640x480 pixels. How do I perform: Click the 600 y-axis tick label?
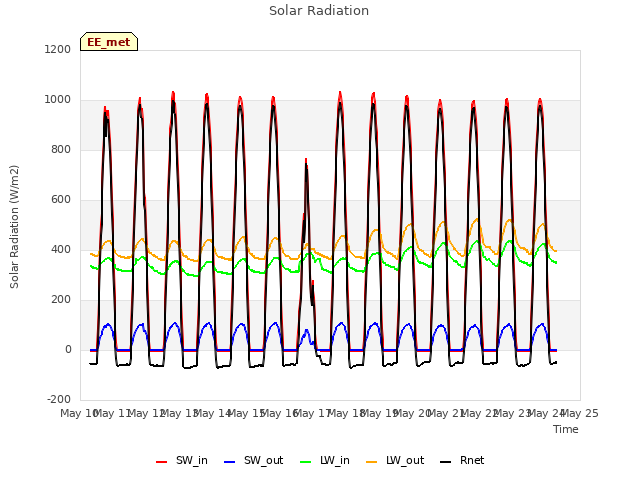(x=61, y=200)
